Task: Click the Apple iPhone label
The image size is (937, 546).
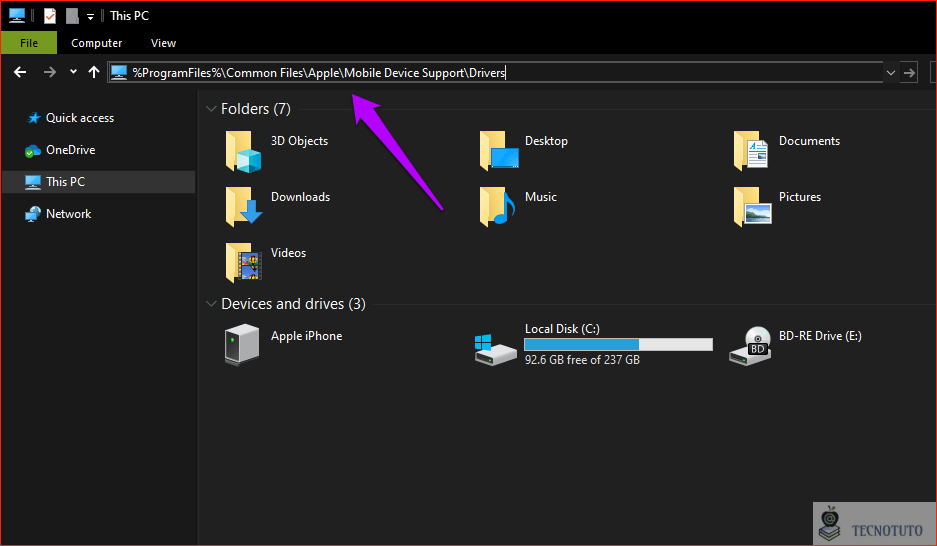Action: (x=307, y=336)
